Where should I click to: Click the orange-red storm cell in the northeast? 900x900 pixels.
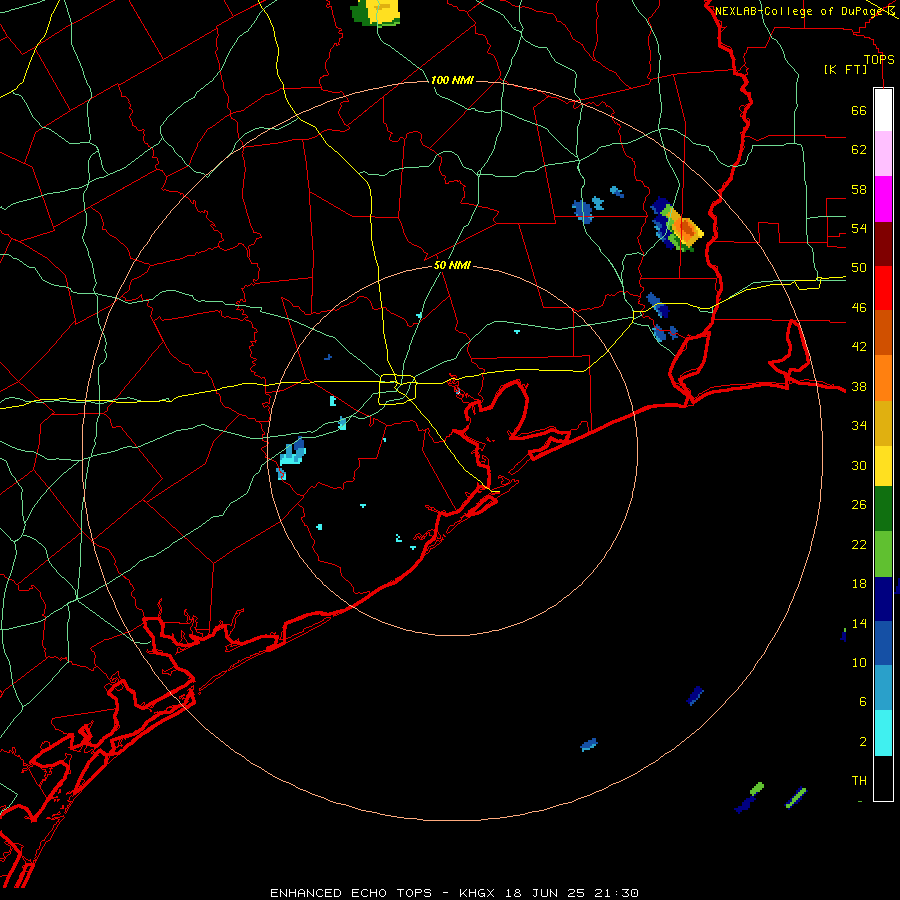click(686, 228)
